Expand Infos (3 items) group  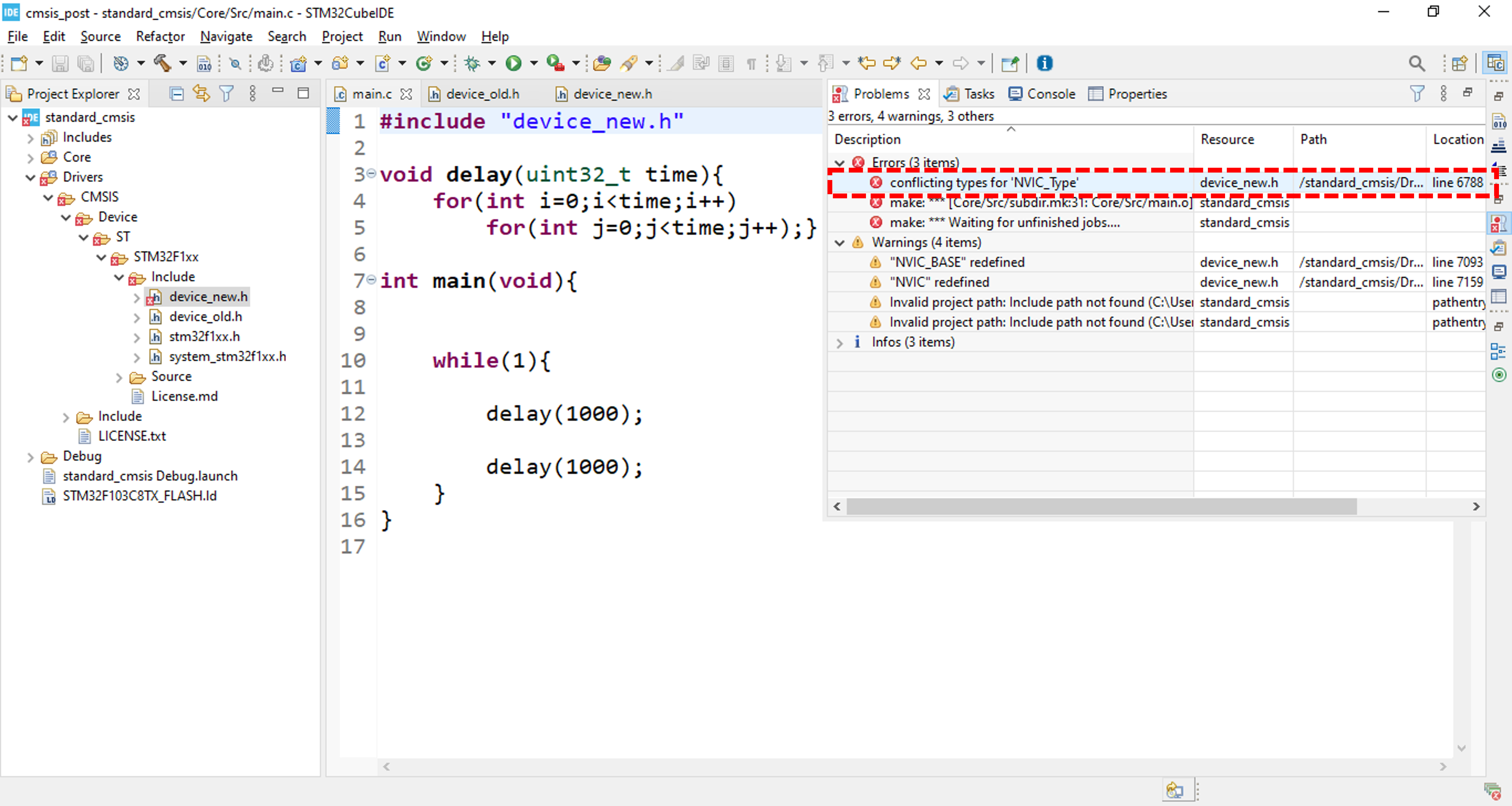pos(840,342)
